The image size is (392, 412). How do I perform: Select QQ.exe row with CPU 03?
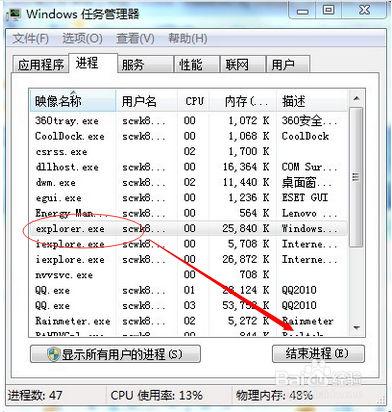pyautogui.click(x=189, y=305)
